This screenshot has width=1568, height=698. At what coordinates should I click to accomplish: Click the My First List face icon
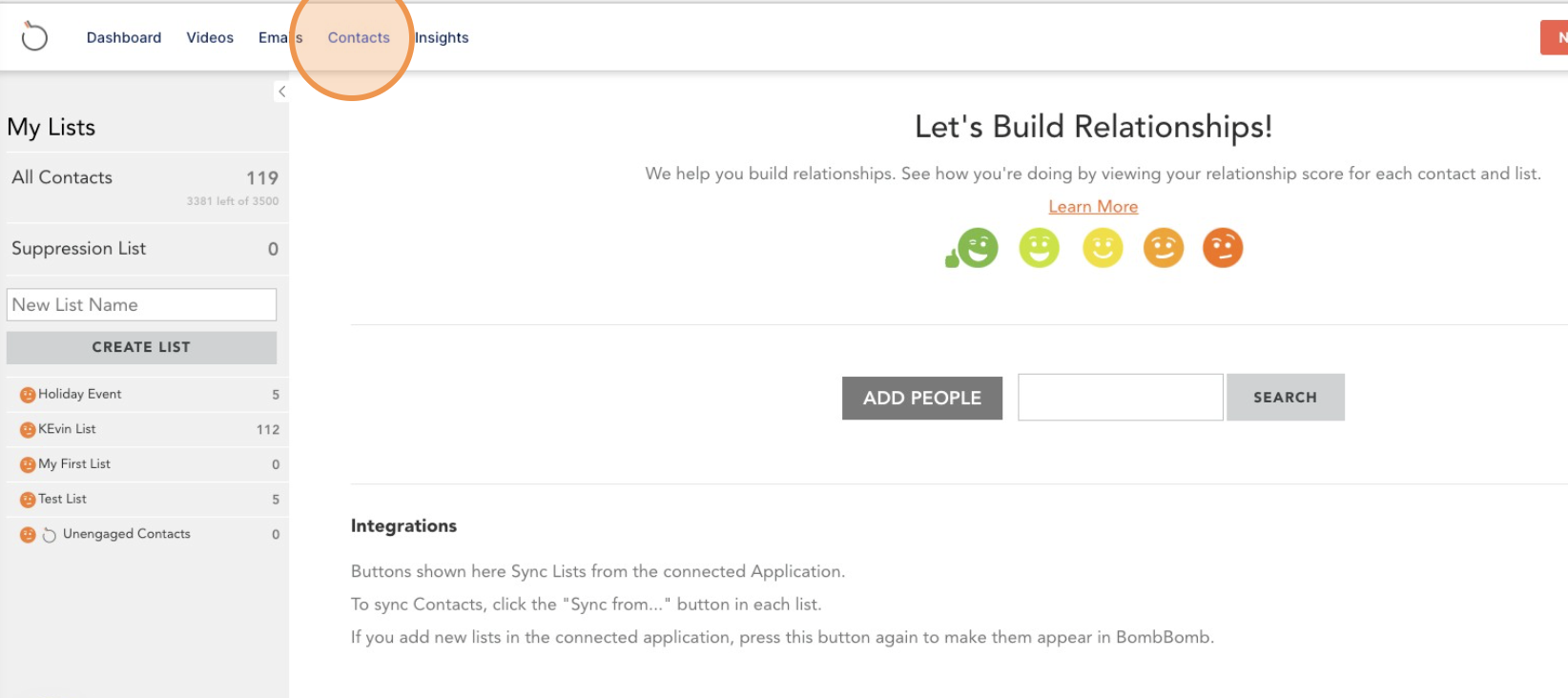point(28,465)
